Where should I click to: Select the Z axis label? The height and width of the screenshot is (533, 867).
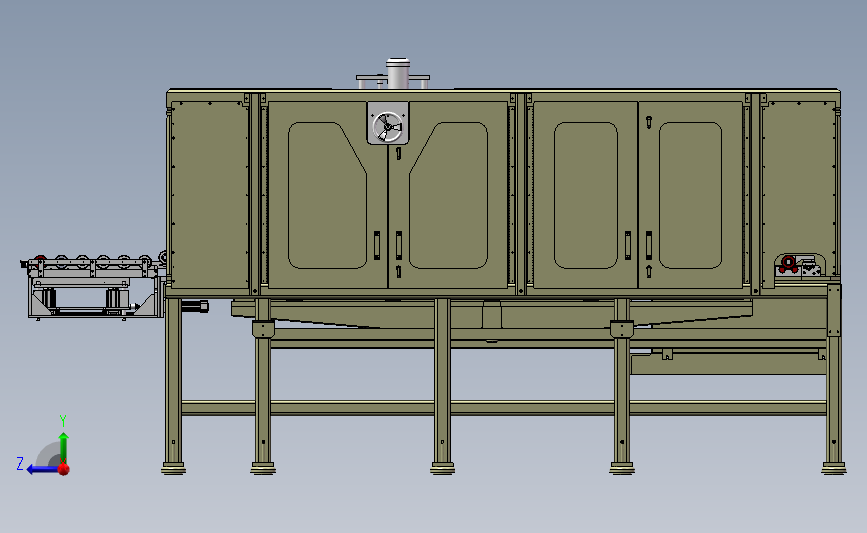[x=20, y=463]
